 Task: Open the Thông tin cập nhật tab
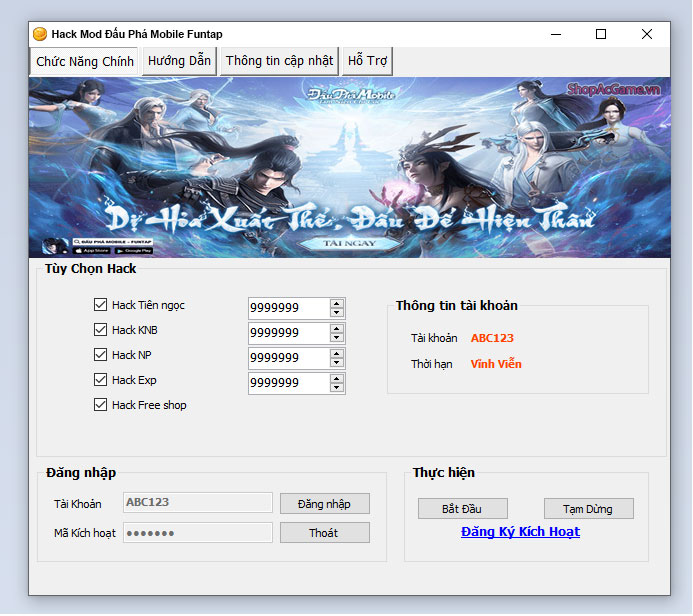click(279, 61)
